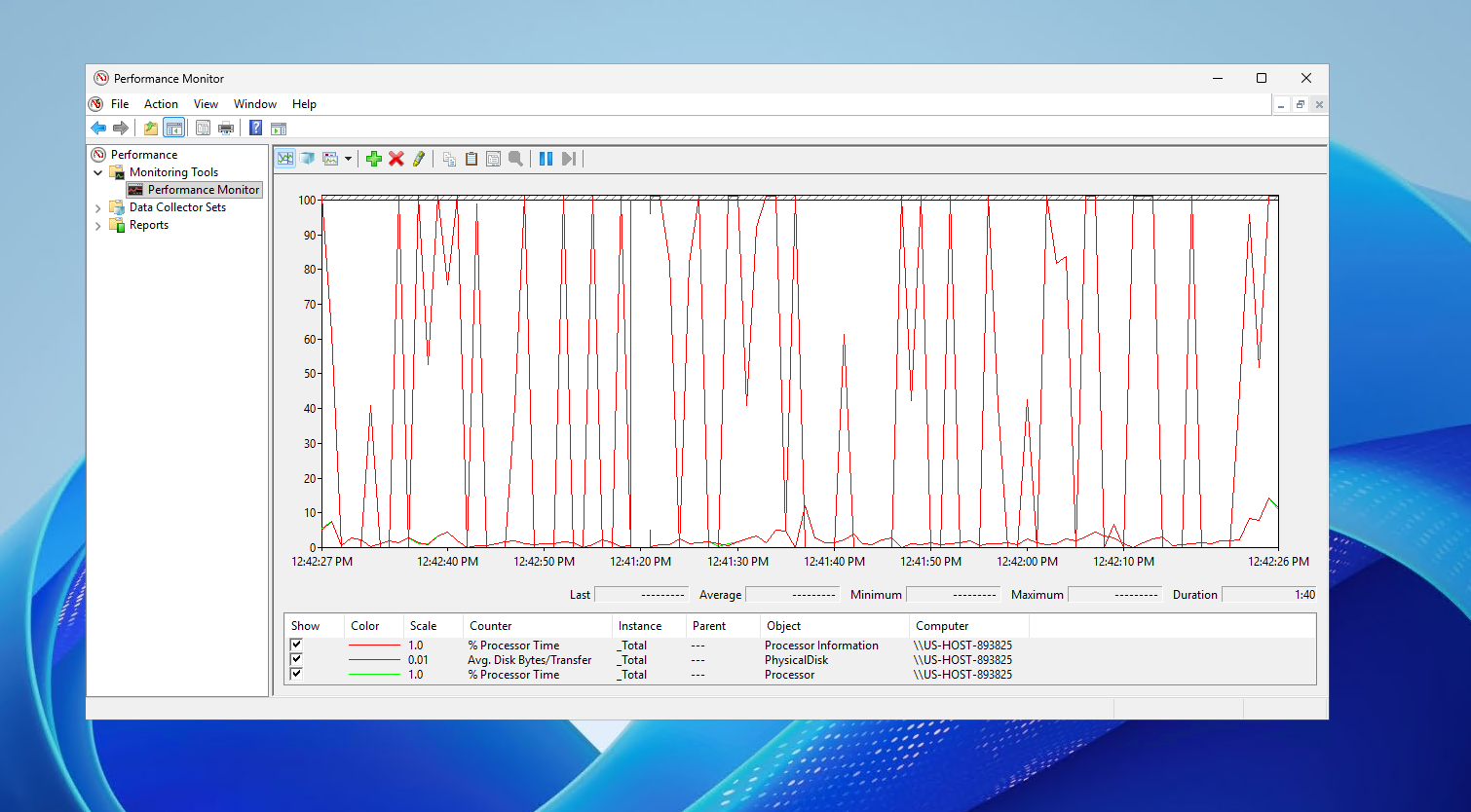This screenshot has width=1471, height=812.
Task: Click the Last value field
Action: (x=641, y=594)
